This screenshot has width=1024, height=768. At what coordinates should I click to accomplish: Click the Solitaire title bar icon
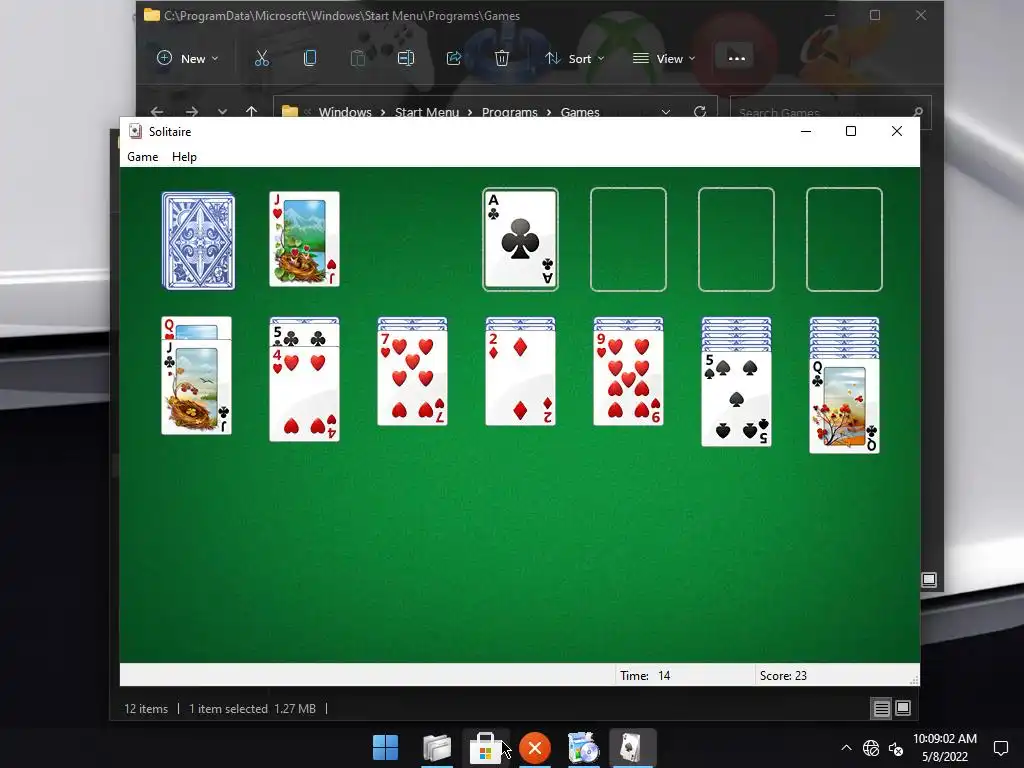(x=135, y=131)
